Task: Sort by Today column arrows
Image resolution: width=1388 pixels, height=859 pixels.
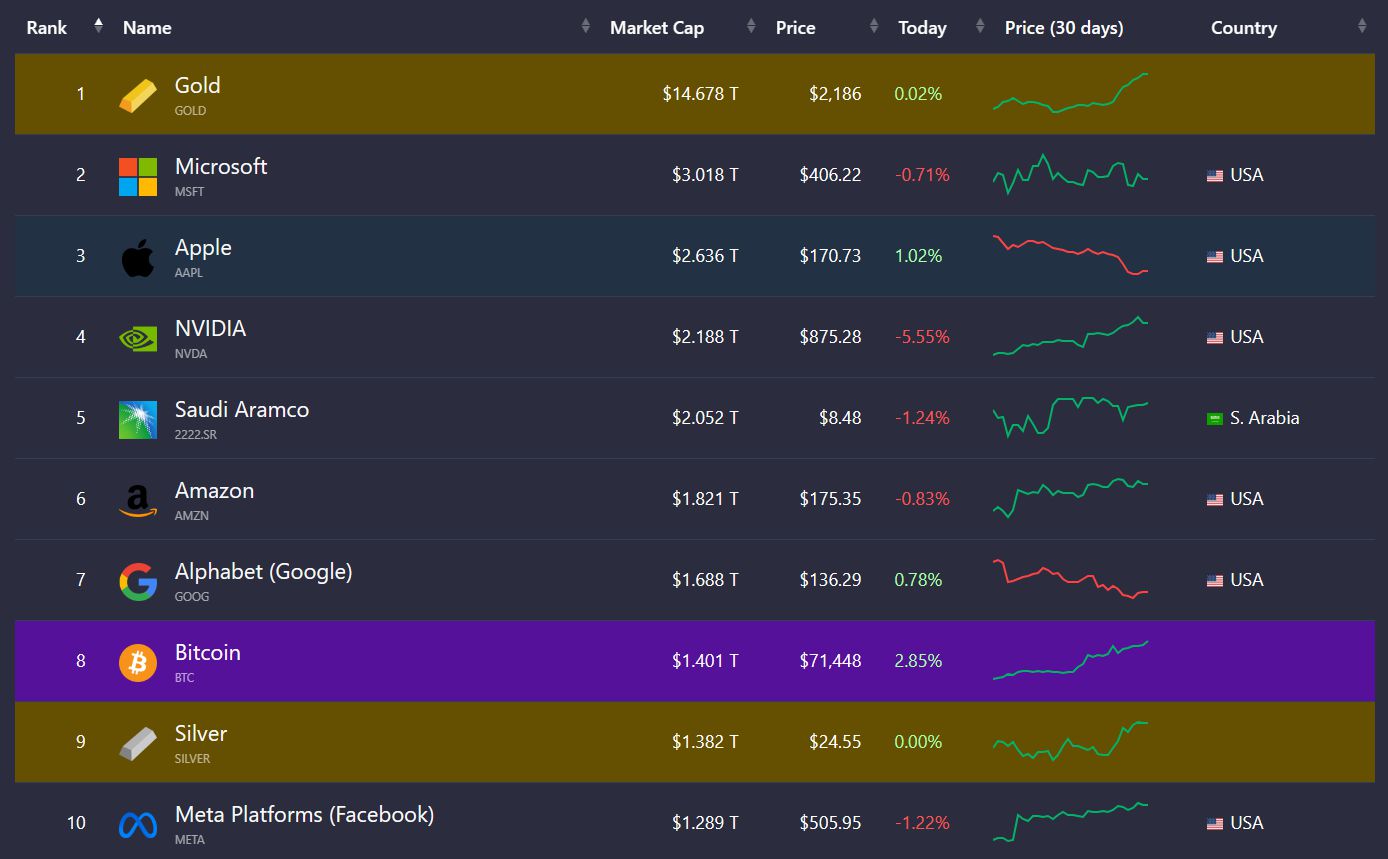Action: click(x=981, y=26)
